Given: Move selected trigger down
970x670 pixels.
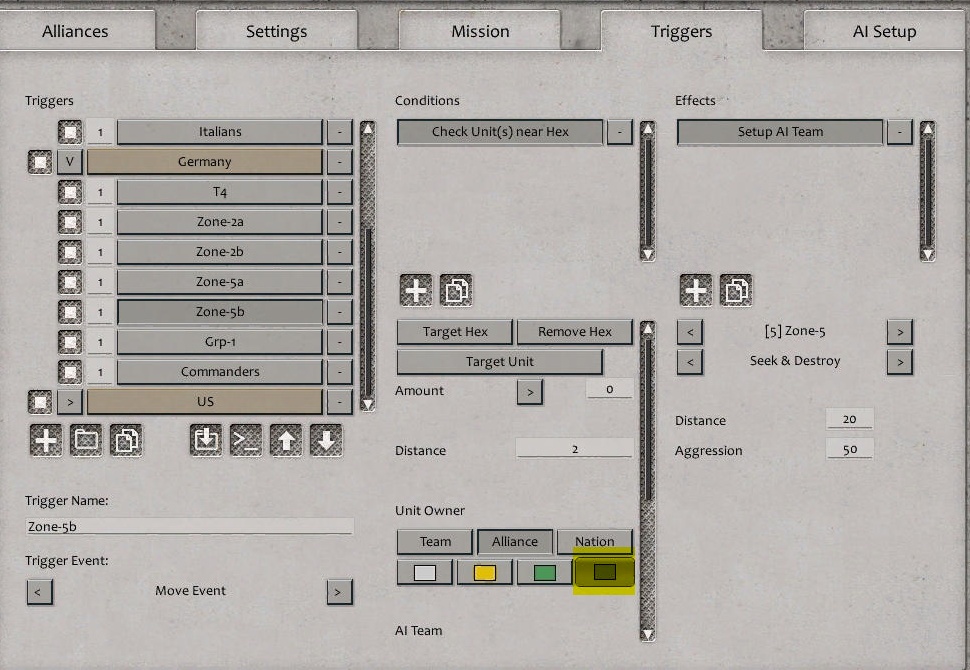Looking at the screenshot, I should [326, 440].
